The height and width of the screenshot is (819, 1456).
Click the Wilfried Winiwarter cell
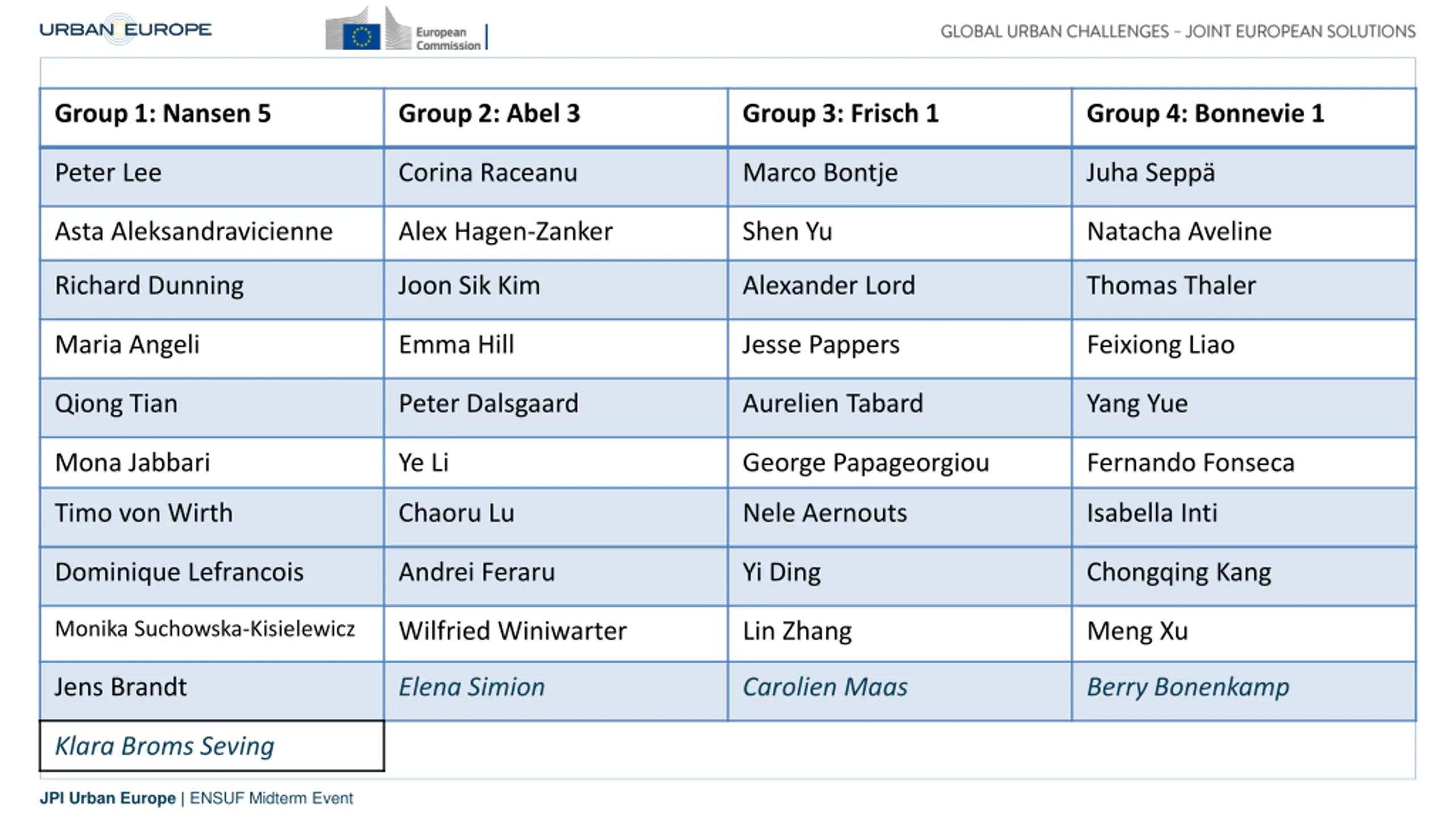pos(556,634)
